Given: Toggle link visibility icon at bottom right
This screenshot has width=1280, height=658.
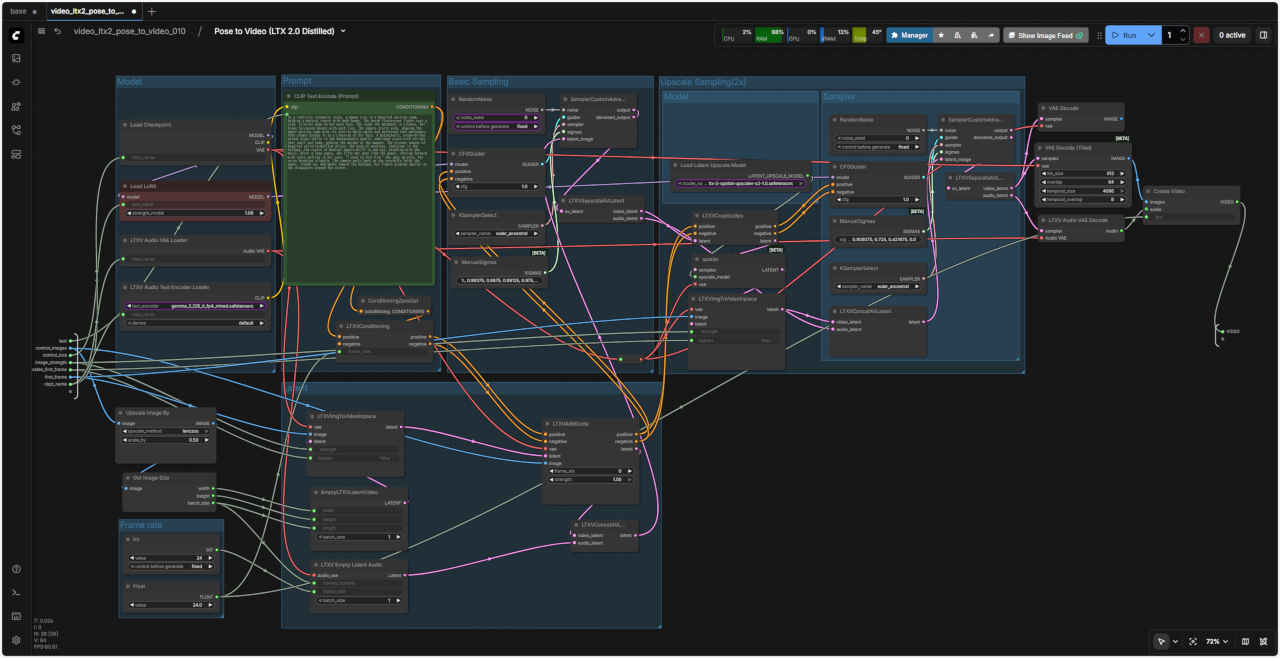Looking at the screenshot, I should pos(1262,641).
